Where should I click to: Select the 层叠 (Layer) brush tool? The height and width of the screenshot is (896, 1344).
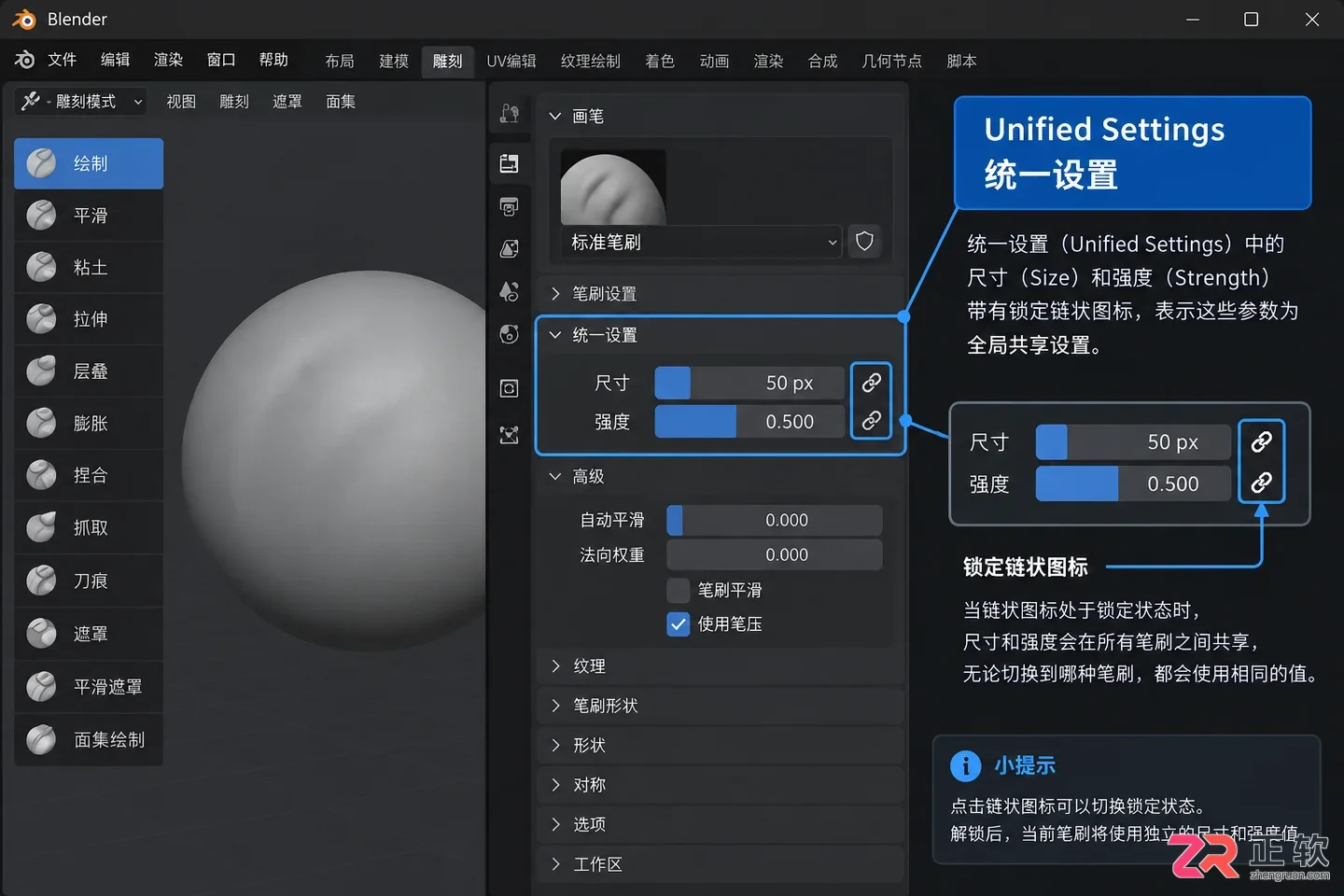[x=89, y=371]
